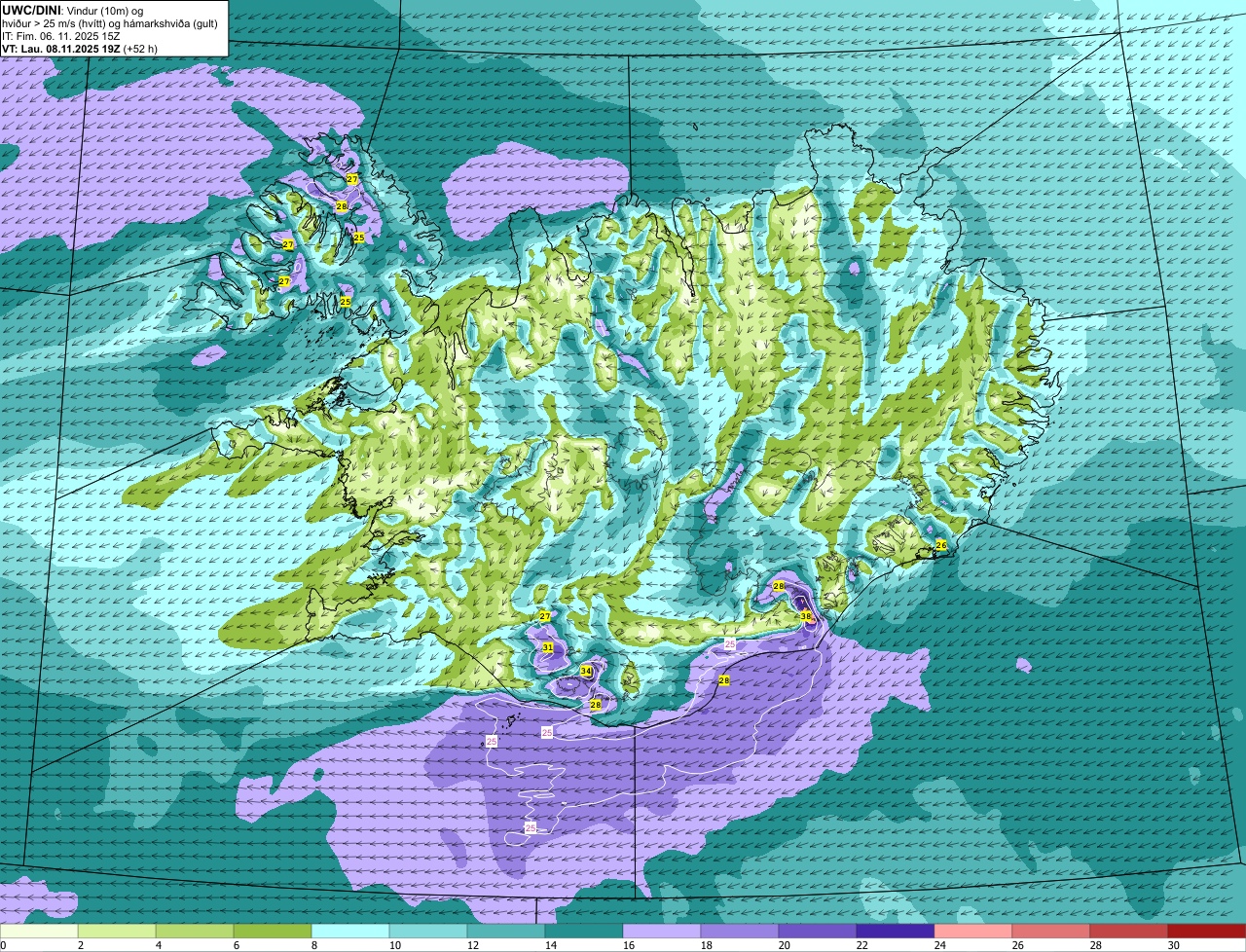The height and width of the screenshot is (952, 1246).
Task: Click the valid time "VT: Lau. 08.11.2025 19Z (+52 h)"
Action: (80, 48)
